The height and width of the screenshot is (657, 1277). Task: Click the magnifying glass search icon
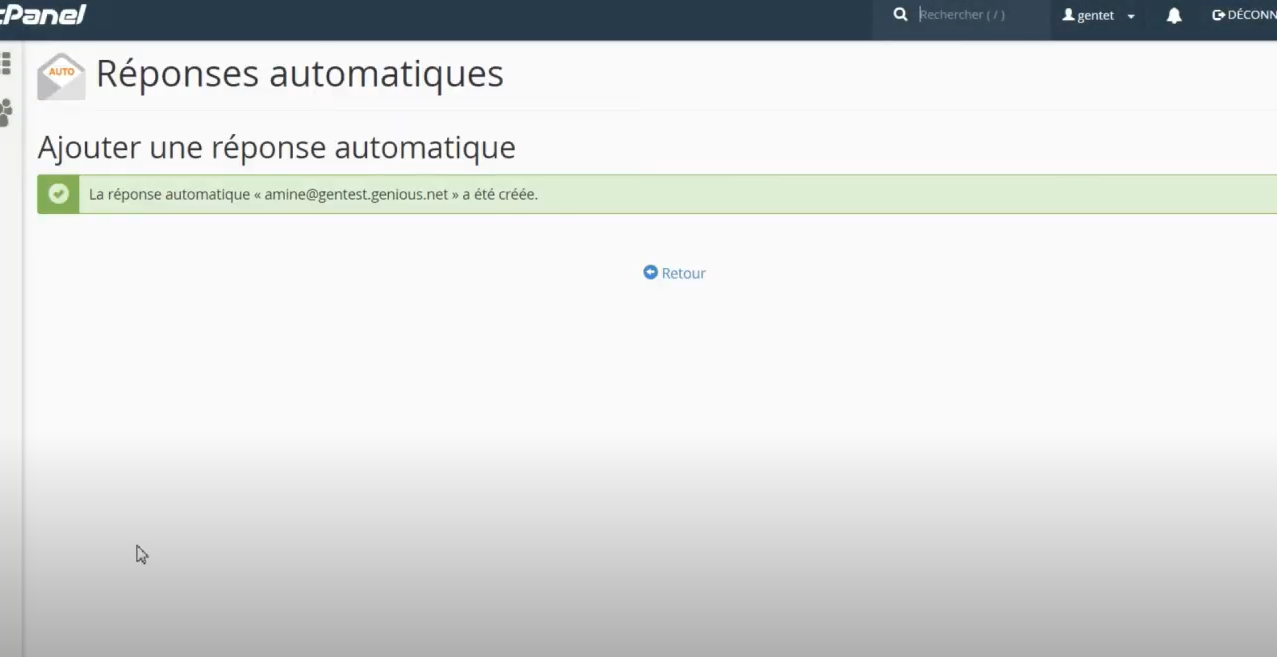pyautogui.click(x=900, y=15)
